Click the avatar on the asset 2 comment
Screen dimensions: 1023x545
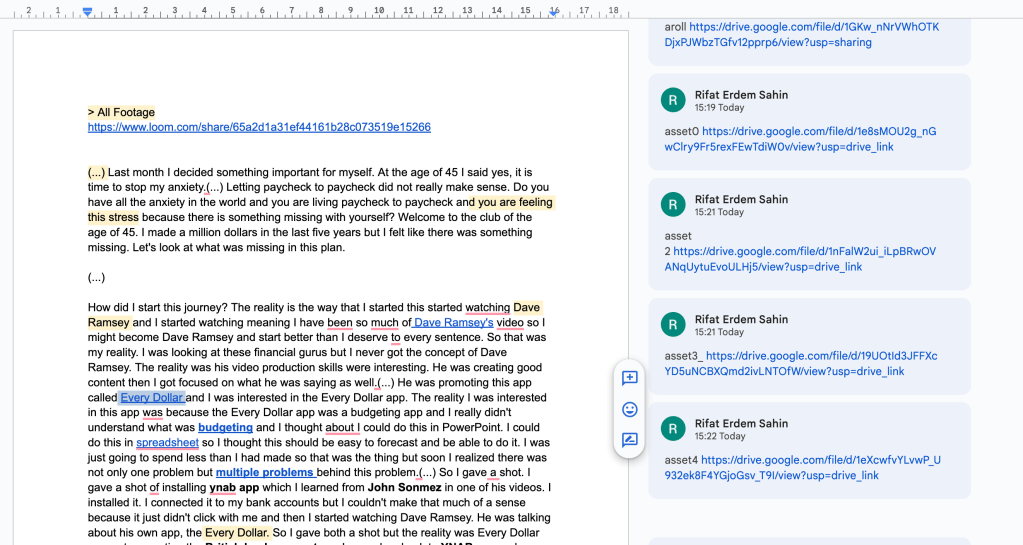673,205
